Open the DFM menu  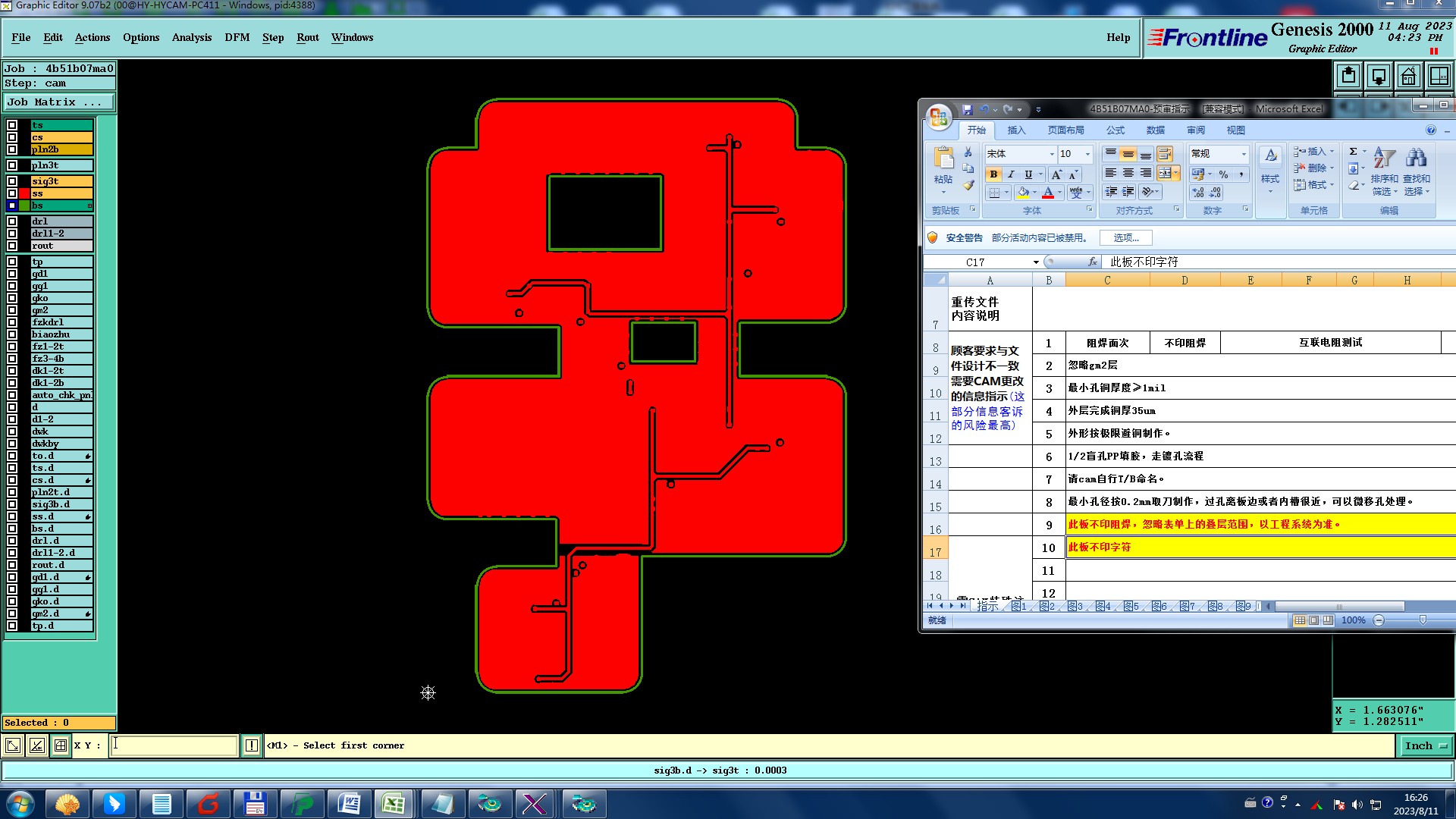[237, 38]
